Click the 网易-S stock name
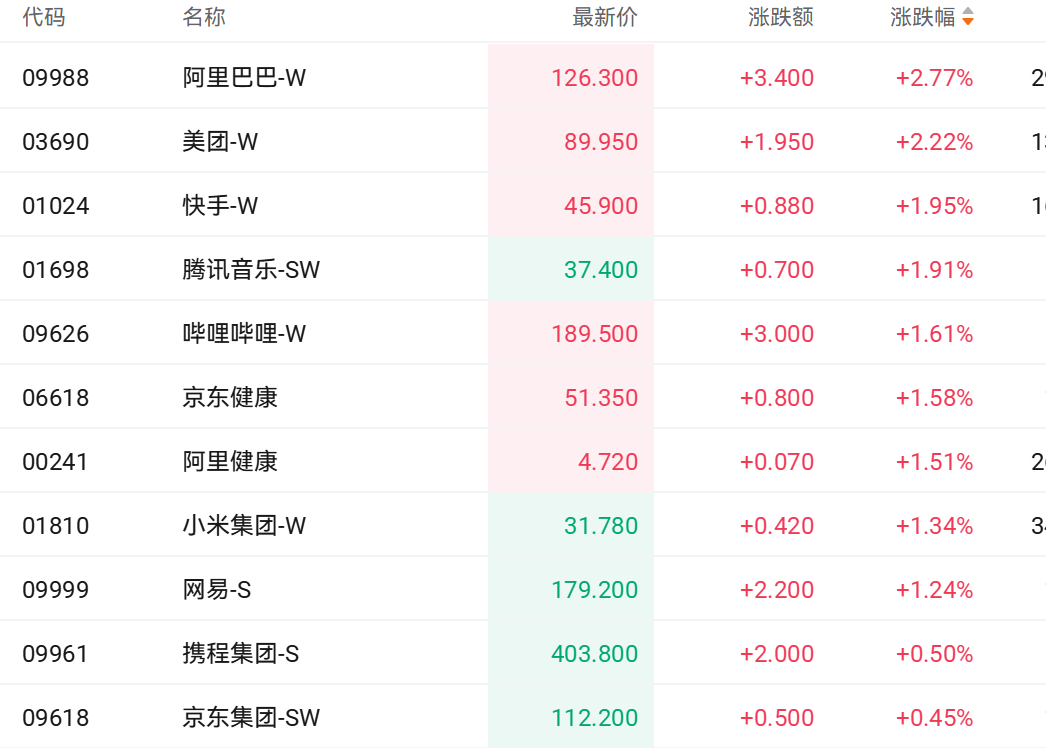The image size is (1046, 748). (216, 590)
